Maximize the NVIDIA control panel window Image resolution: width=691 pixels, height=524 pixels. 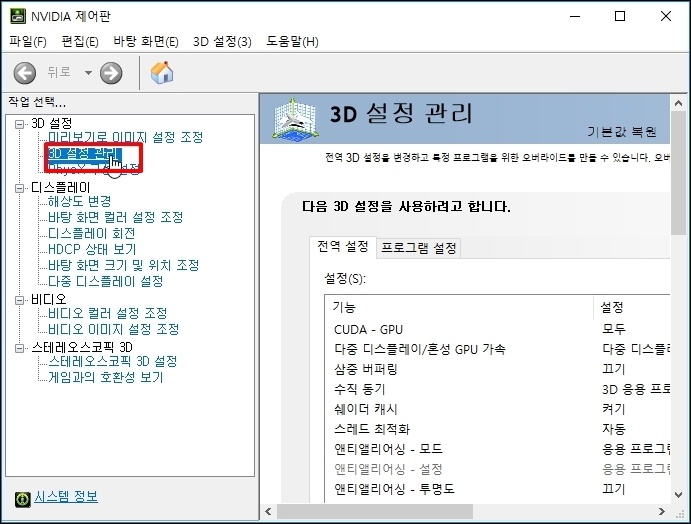[x=620, y=16]
